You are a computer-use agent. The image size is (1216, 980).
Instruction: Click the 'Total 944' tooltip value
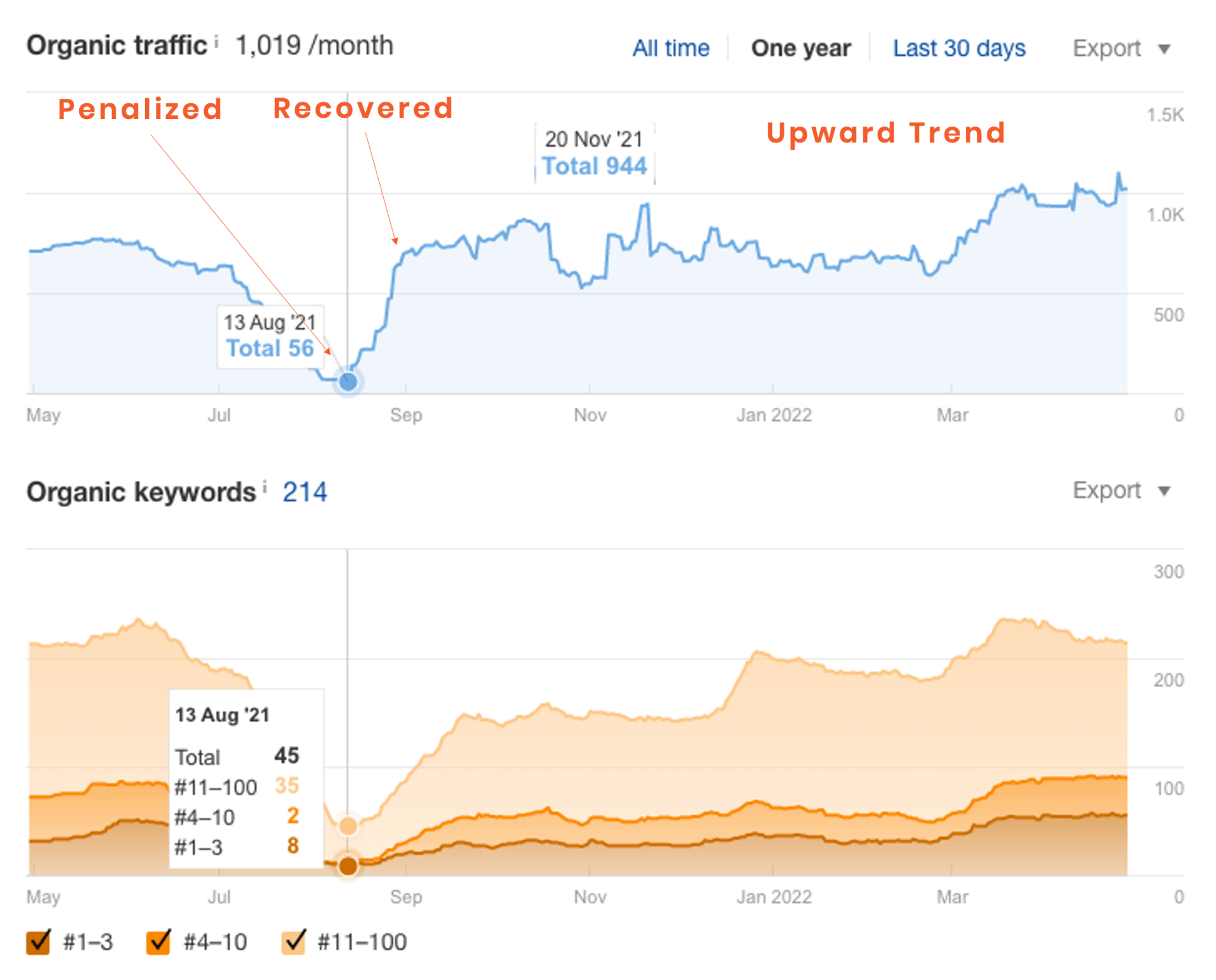pyautogui.click(x=594, y=166)
